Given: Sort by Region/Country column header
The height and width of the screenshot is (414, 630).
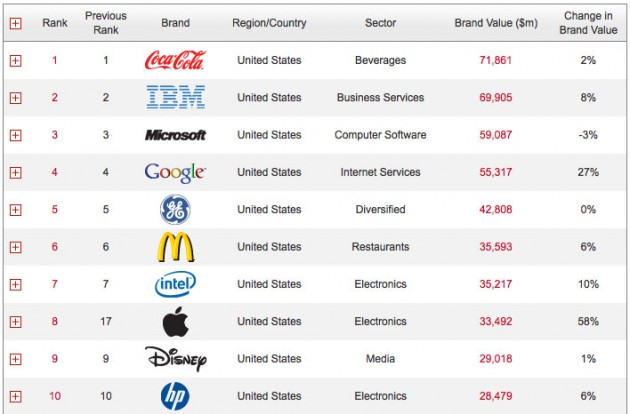Looking at the screenshot, I should click(269, 21).
